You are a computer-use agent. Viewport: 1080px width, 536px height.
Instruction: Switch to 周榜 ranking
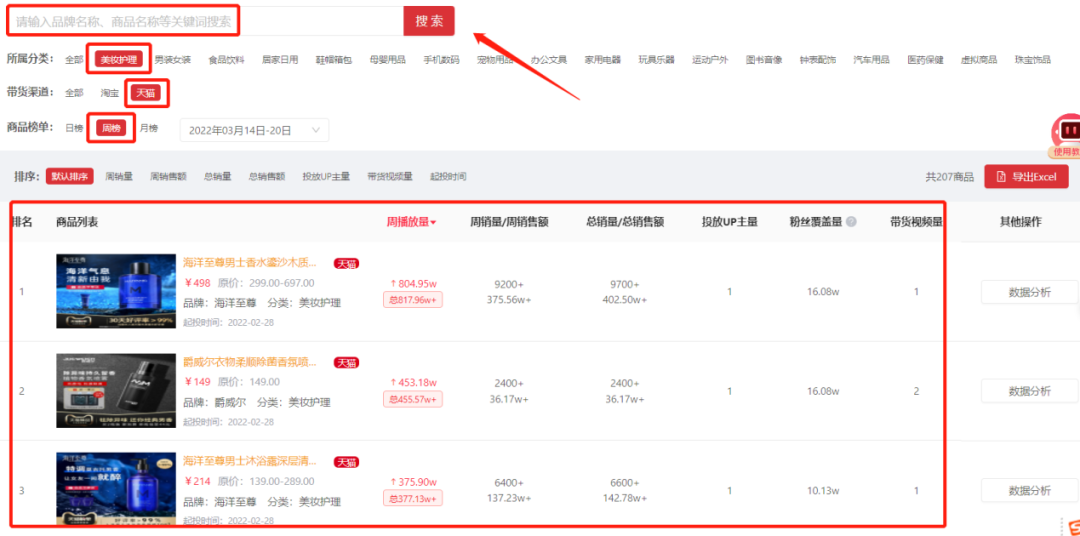coord(111,128)
